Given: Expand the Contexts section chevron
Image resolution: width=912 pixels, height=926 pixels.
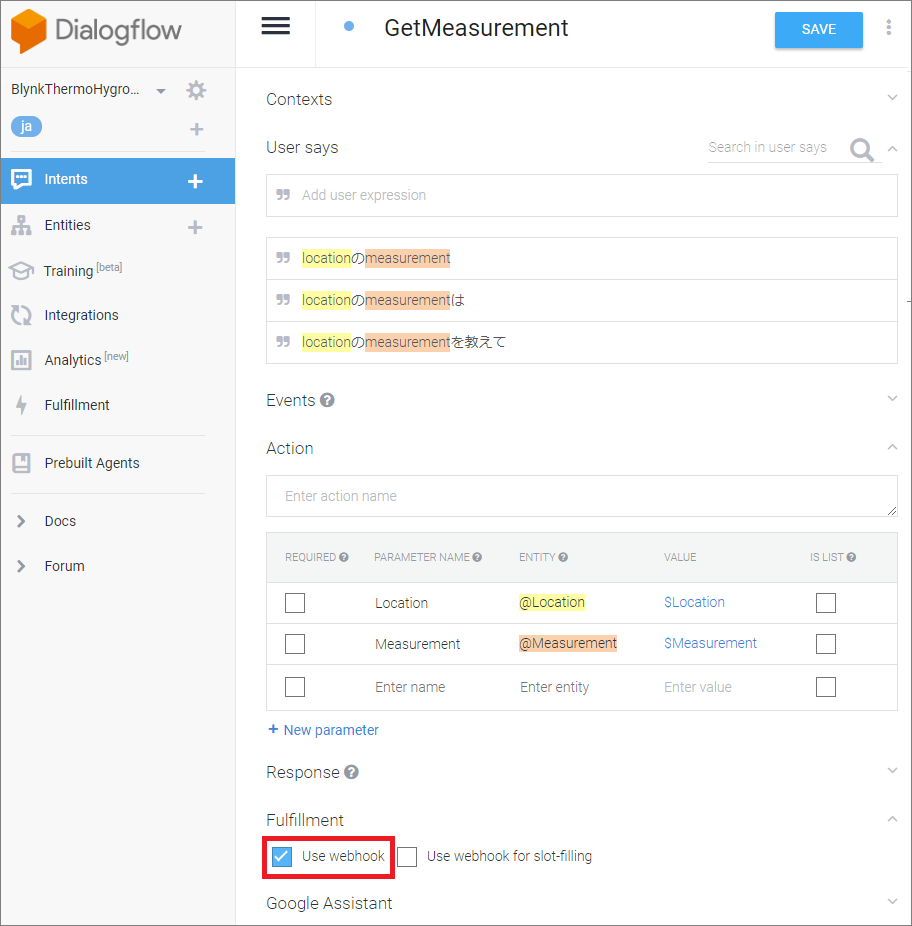Looking at the screenshot, I should 893,97.
